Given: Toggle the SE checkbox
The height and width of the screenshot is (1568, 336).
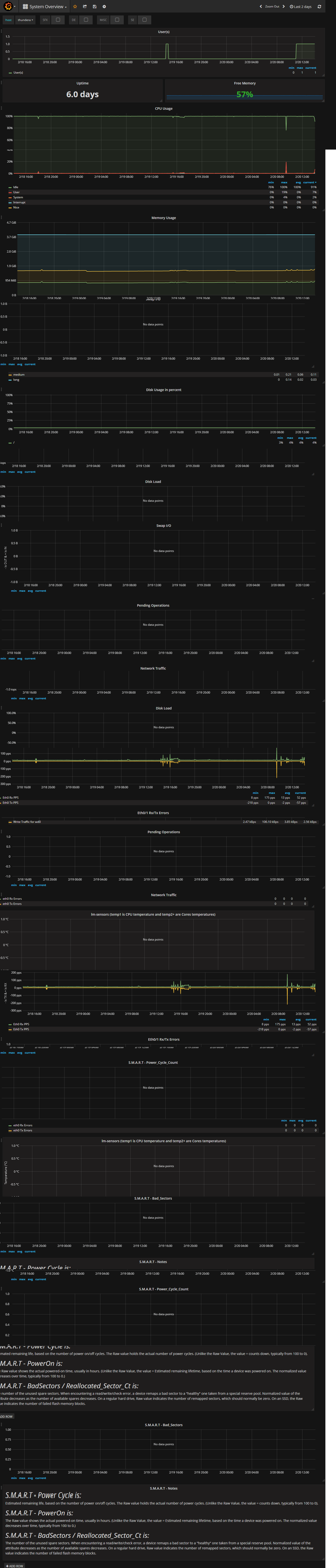Looking at the screenshot, I should (144, 20).
